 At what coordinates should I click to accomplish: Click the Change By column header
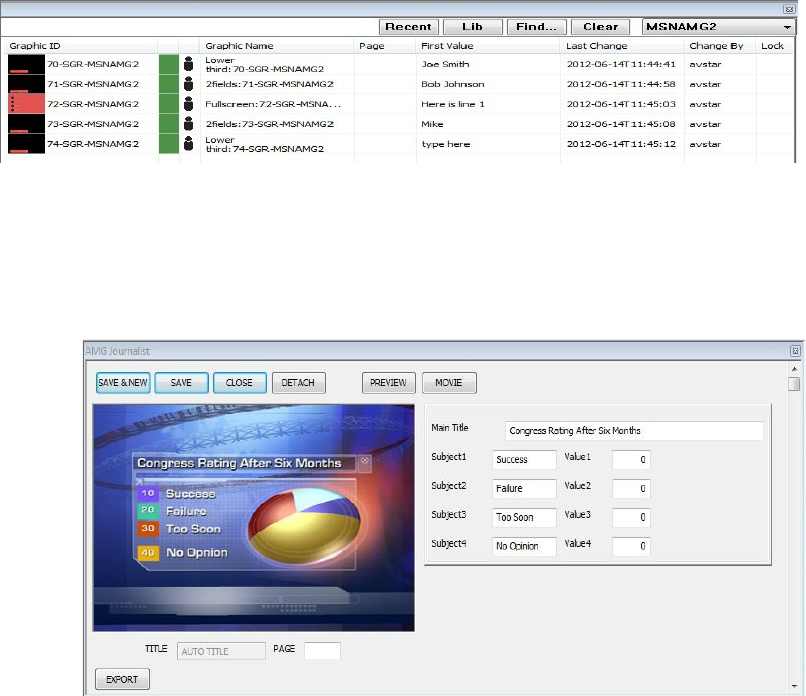716,46
